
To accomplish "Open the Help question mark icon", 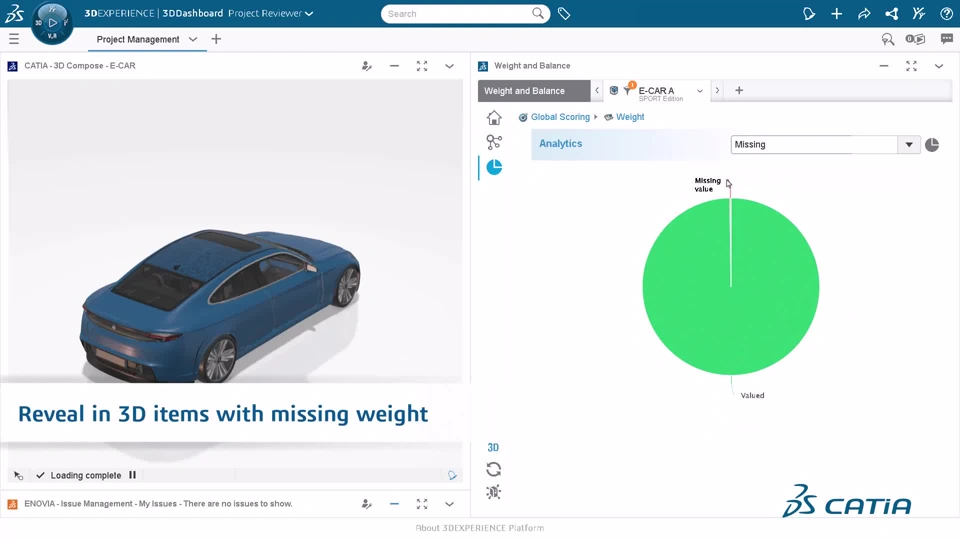I will tap(946, 13).
